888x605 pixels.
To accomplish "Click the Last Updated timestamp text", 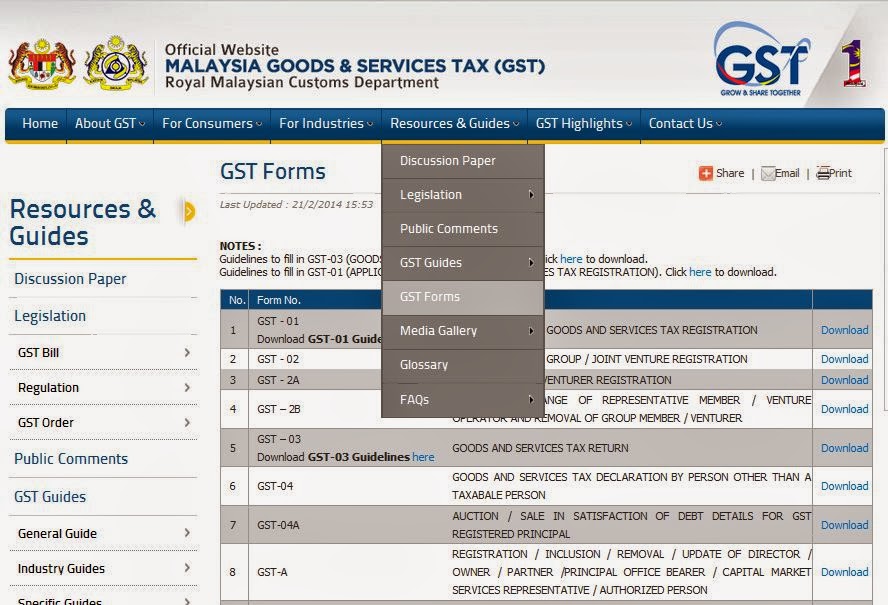I will pos(296,204).
